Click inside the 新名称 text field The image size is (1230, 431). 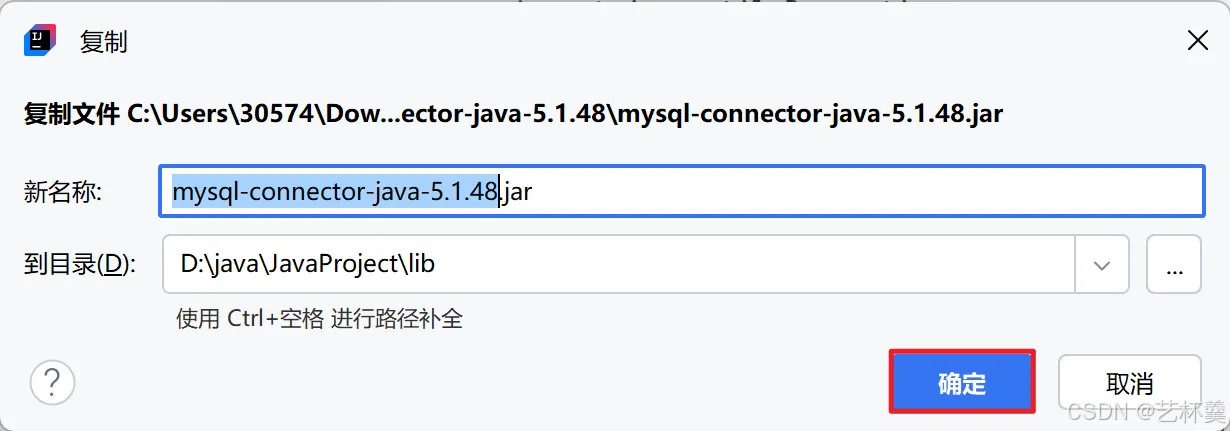[x=682, y=191]
